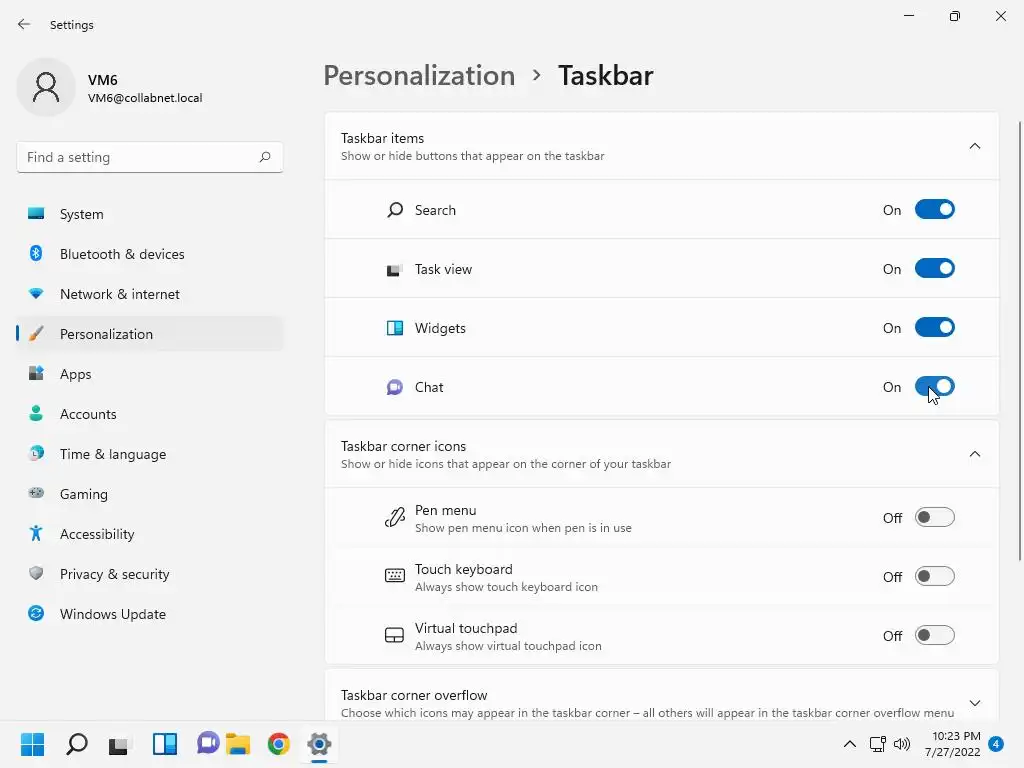Screen dimensions: 1024x768
Task: Click the Search row magnifier icon
Action: point(394,210)
